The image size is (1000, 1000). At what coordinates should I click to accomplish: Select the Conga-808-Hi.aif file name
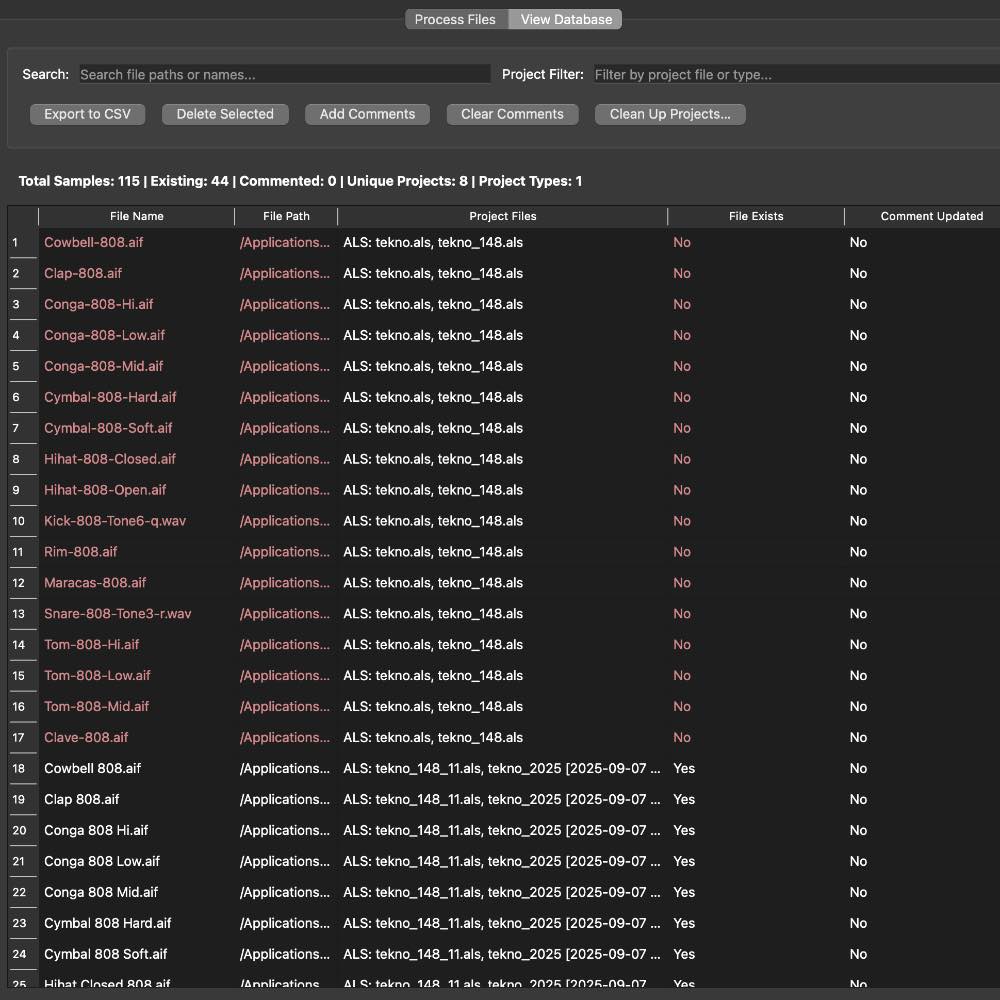98,304
